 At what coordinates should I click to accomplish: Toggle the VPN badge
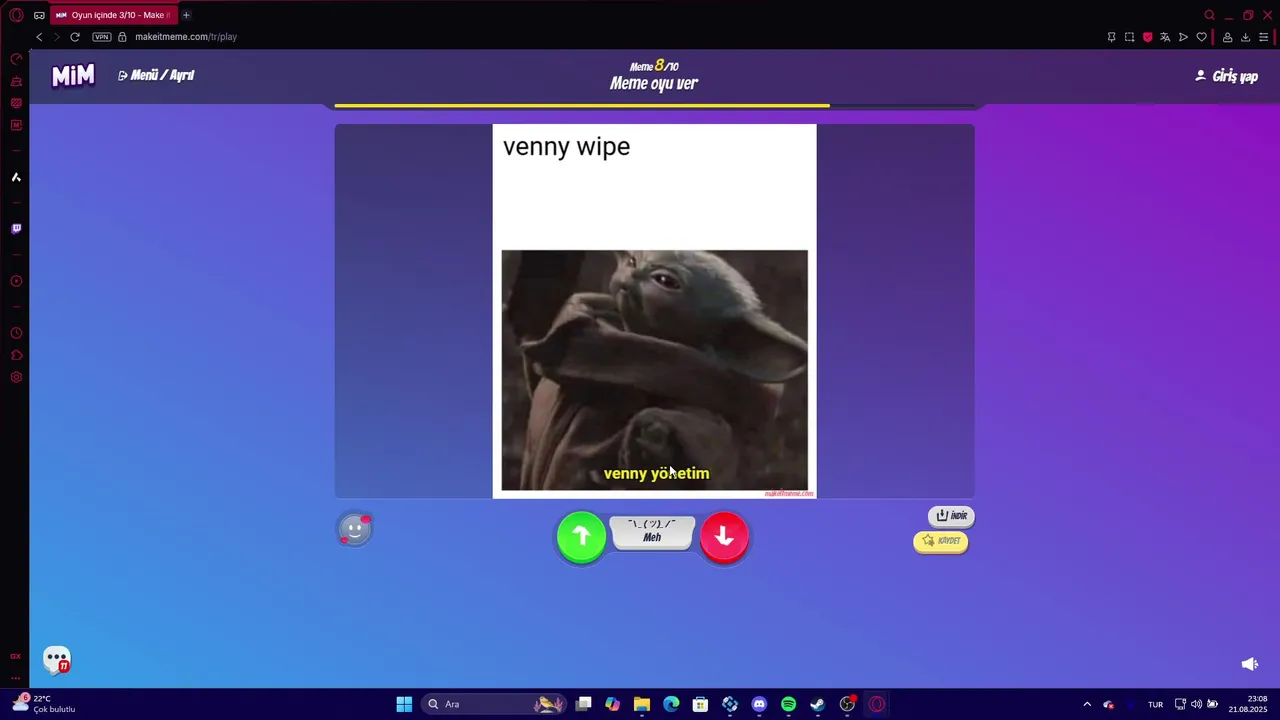[x=101, y=37]
